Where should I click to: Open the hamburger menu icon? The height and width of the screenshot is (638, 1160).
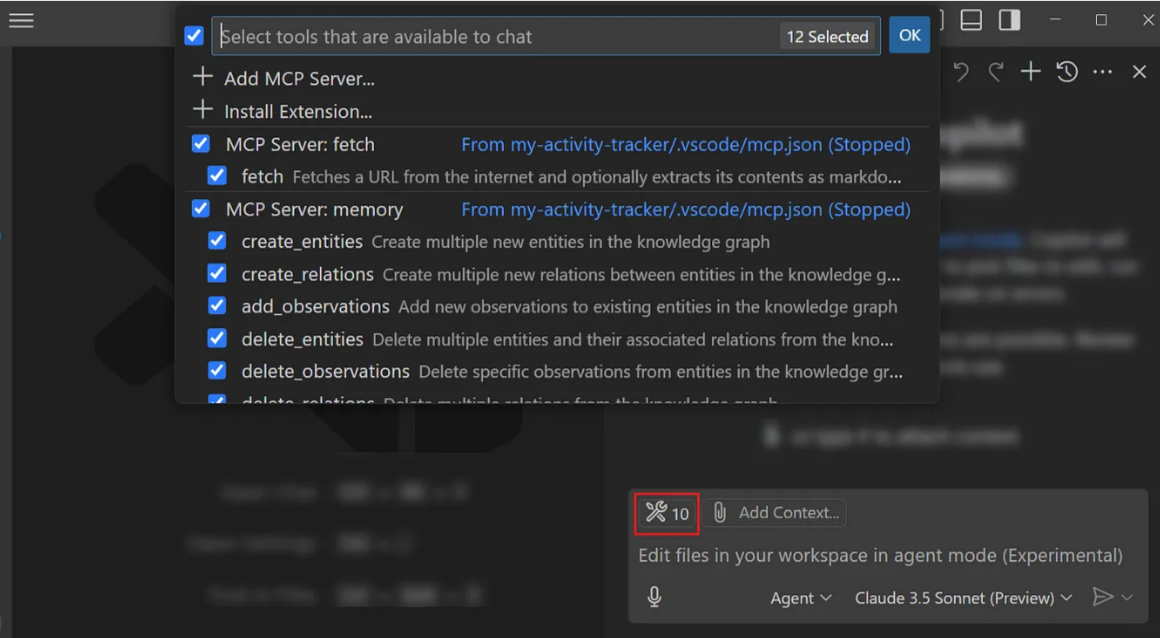click(x=21, y=21)
